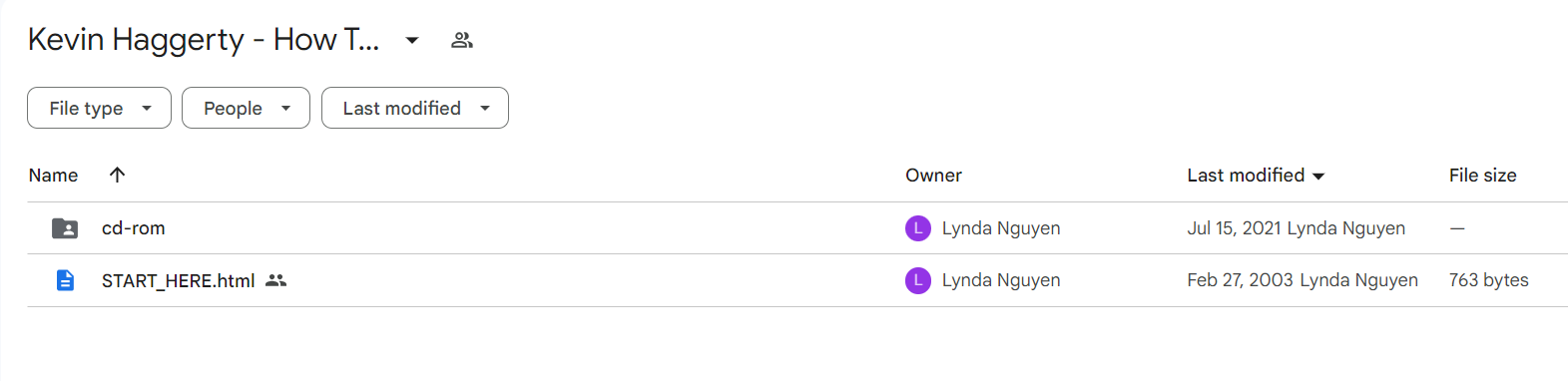Sort by the Name column header
Viewport: 1568px width, 381px height.
click(53, 175)
